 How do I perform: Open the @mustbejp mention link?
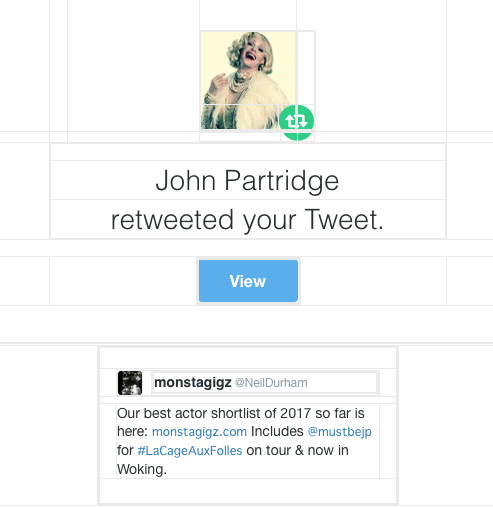point(339,432)
